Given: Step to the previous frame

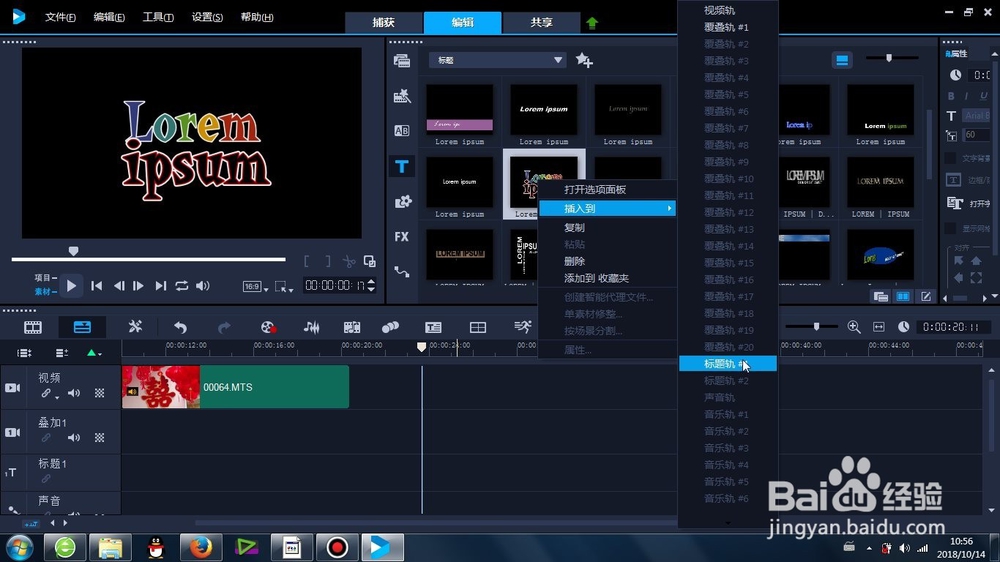Looking at the screenshot, I should coord(119,286).
